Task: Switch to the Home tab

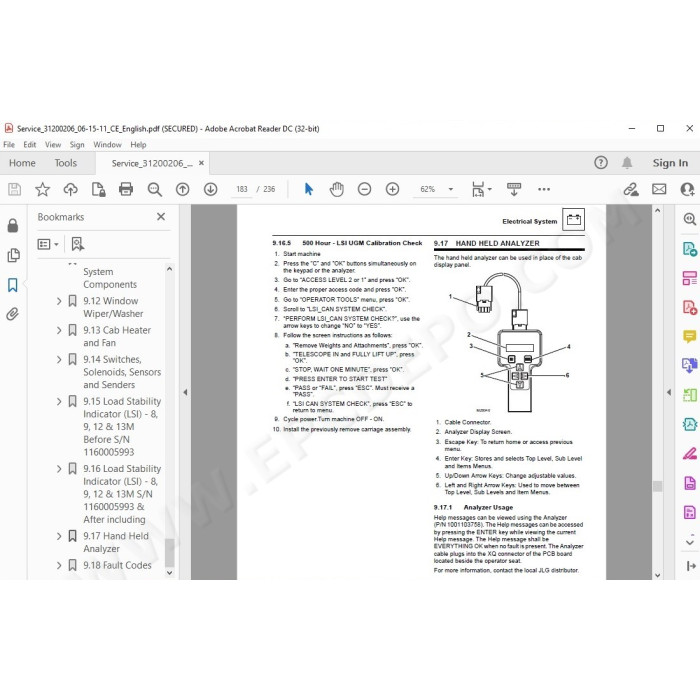Action: [x=22, y=163]
